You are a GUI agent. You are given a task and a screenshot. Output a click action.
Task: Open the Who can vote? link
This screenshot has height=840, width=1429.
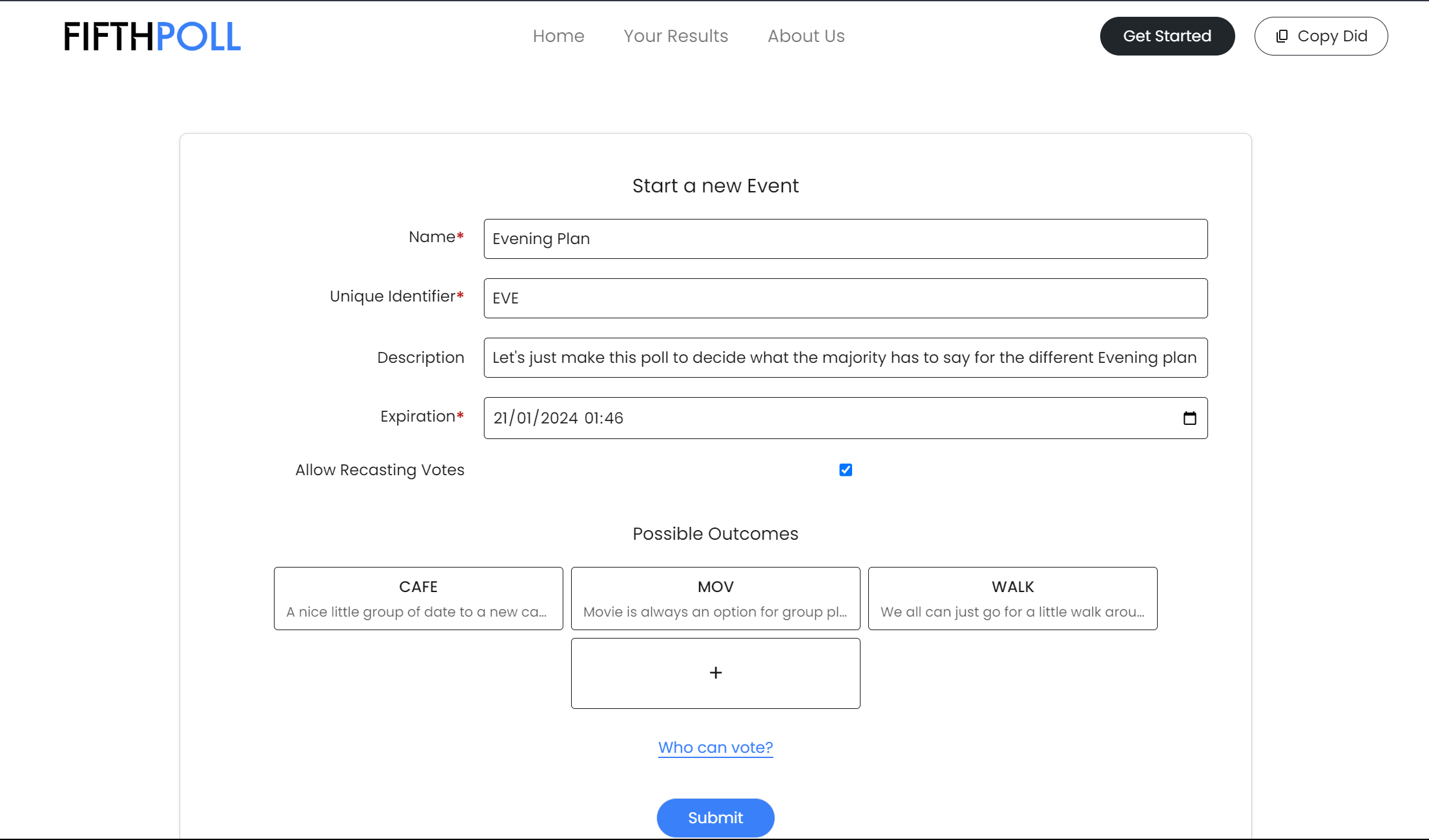tap(715, 747)
